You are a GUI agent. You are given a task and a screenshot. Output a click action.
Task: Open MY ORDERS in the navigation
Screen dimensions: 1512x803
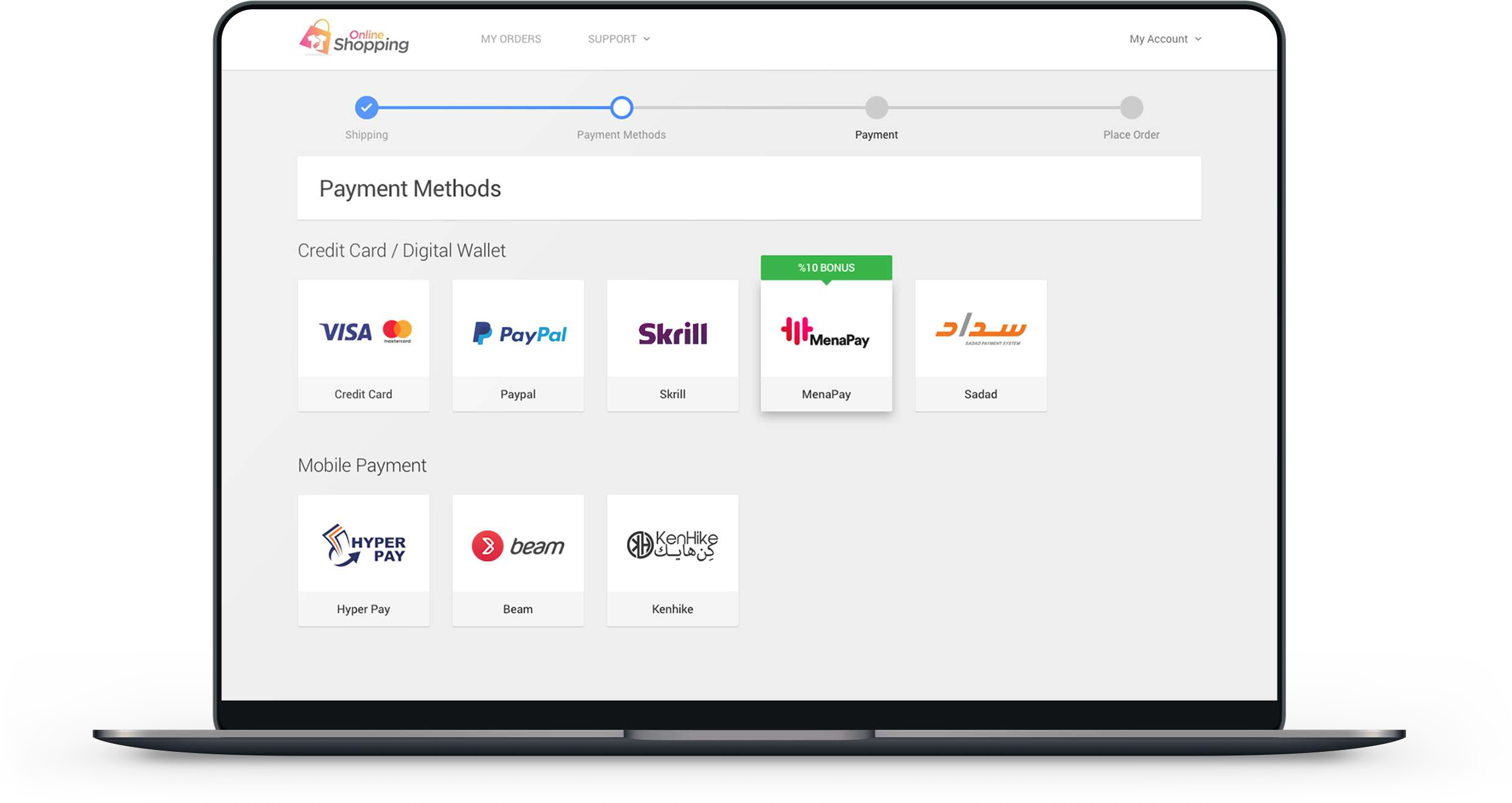click(x=510, y=39)
